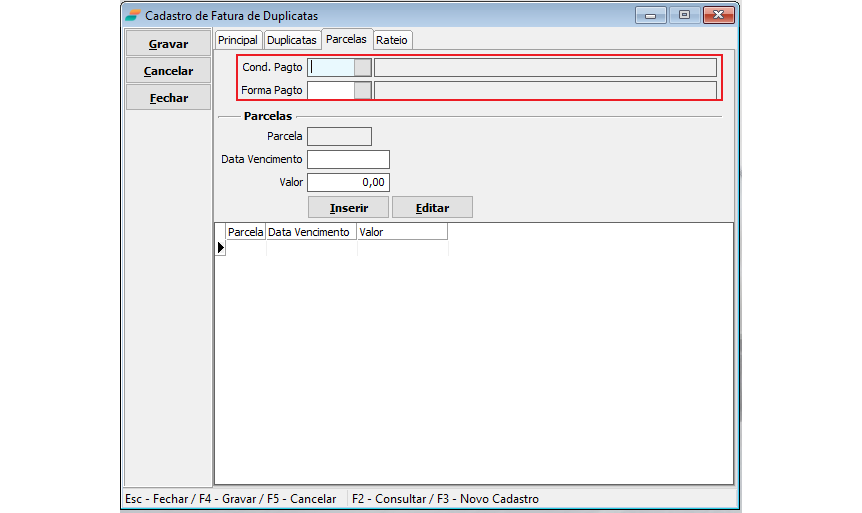Screen dimensions: 862x513
Task: Open the Cond. Pagto lookup button
Action: pyautogui.click(x=363, y=67)
